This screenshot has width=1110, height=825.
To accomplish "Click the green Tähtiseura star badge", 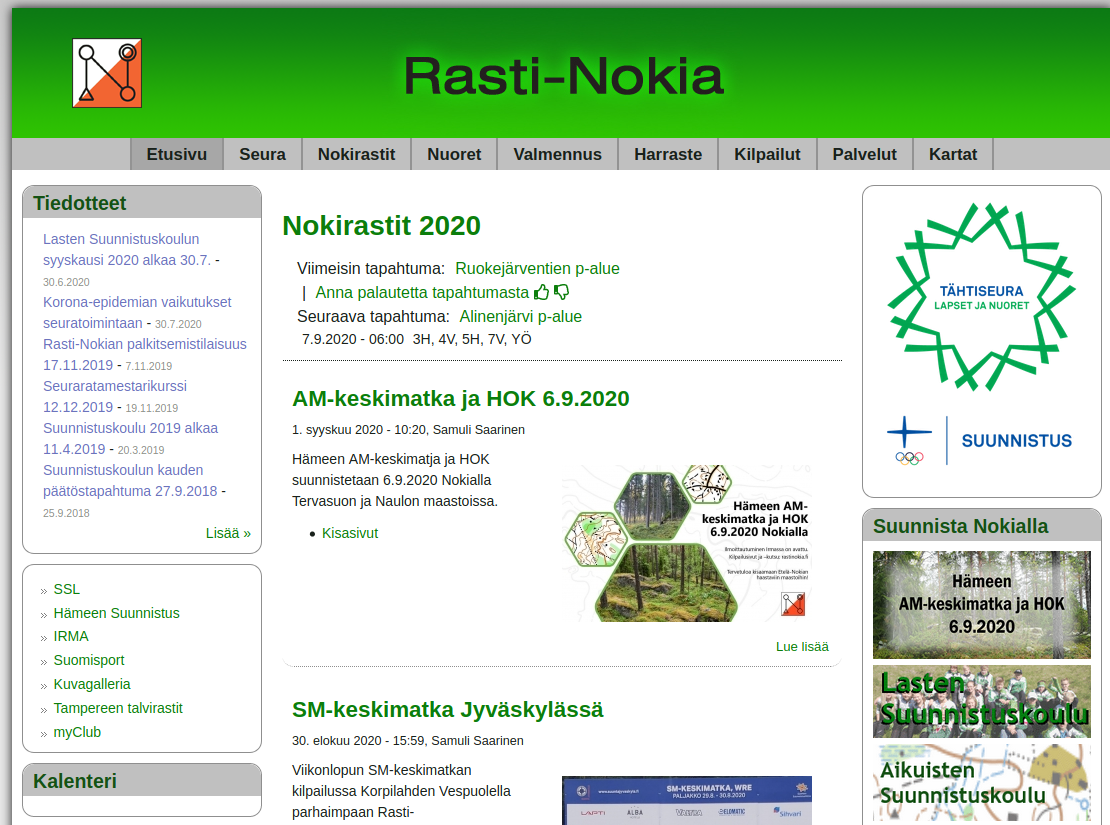I will (981, 295).
